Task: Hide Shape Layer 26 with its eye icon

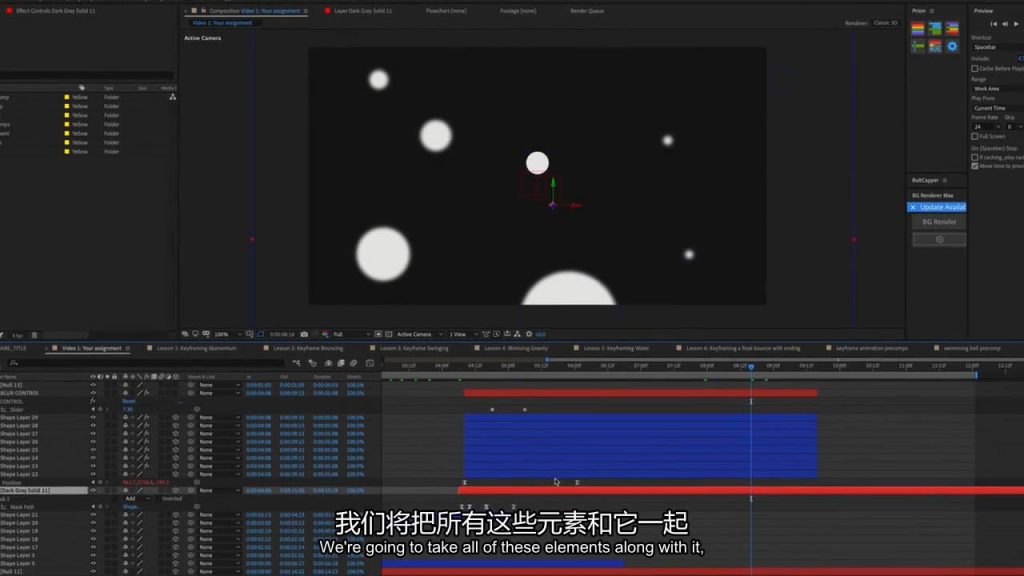Action: point(93,442)
